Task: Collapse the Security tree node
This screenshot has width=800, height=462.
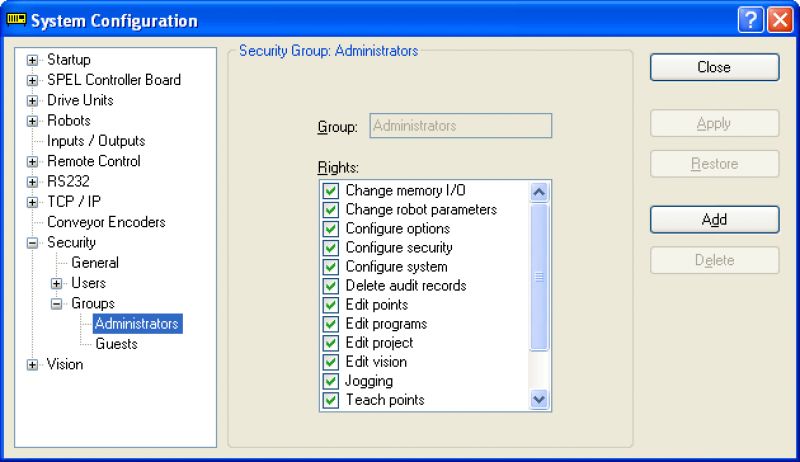Action: [32, 243]
